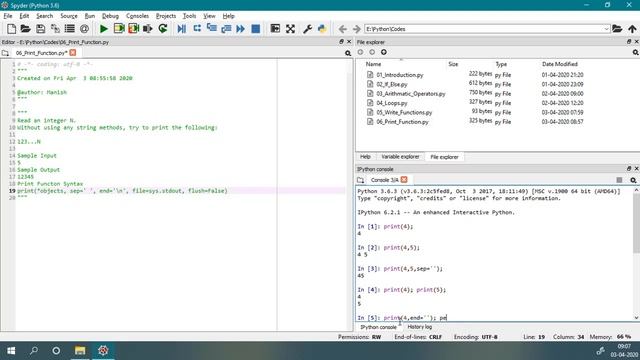
Task: Run current cell icon
Action: click(x=119, y=29)
